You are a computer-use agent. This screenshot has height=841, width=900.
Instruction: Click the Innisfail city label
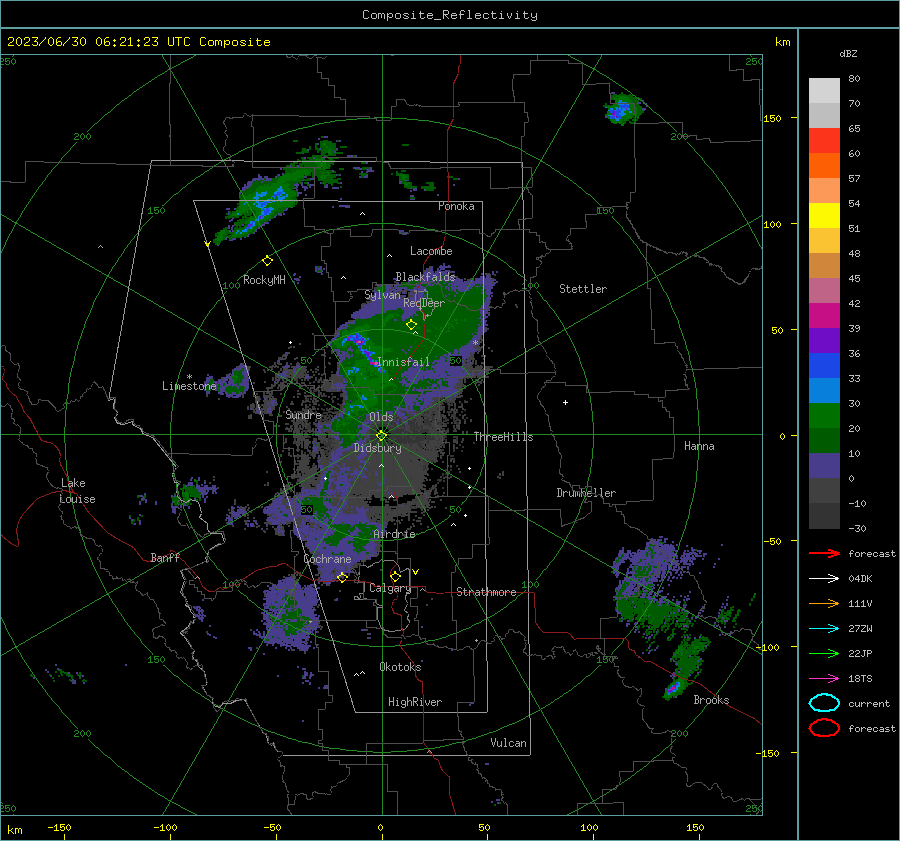pyautogui.click(x=404, y=362)
